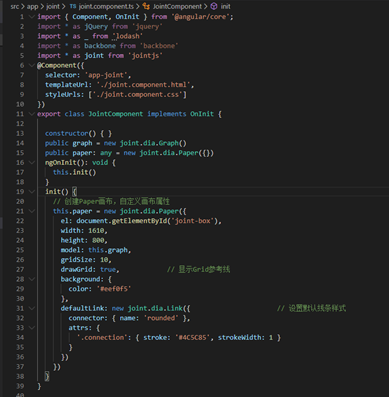
Task: Click the this.init() call on line 17
Action: pos(74,172)
